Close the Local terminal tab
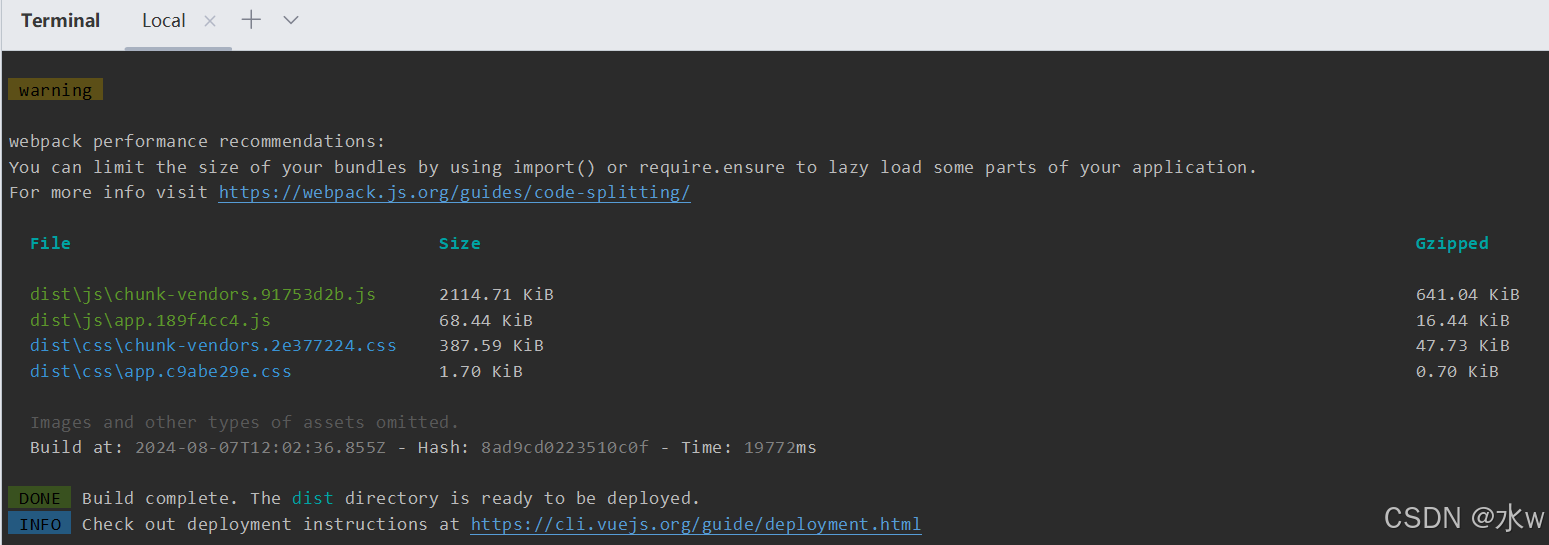 click(x=210, y=21)
